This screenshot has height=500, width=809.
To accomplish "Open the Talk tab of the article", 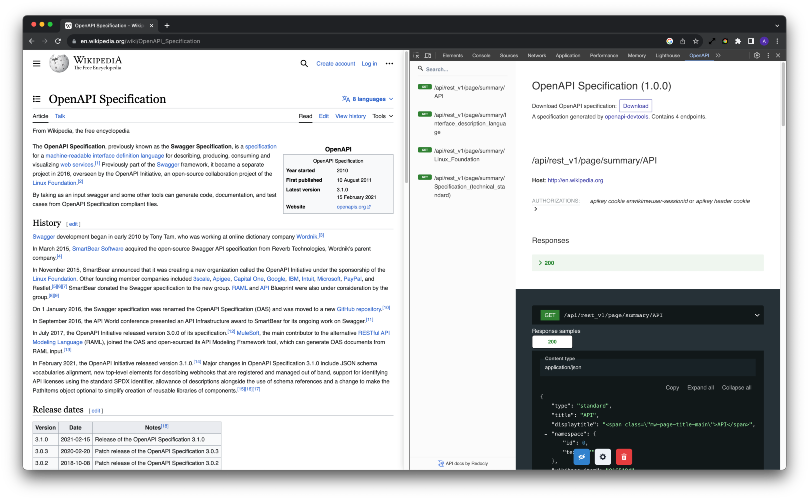I will coord(60,116).
